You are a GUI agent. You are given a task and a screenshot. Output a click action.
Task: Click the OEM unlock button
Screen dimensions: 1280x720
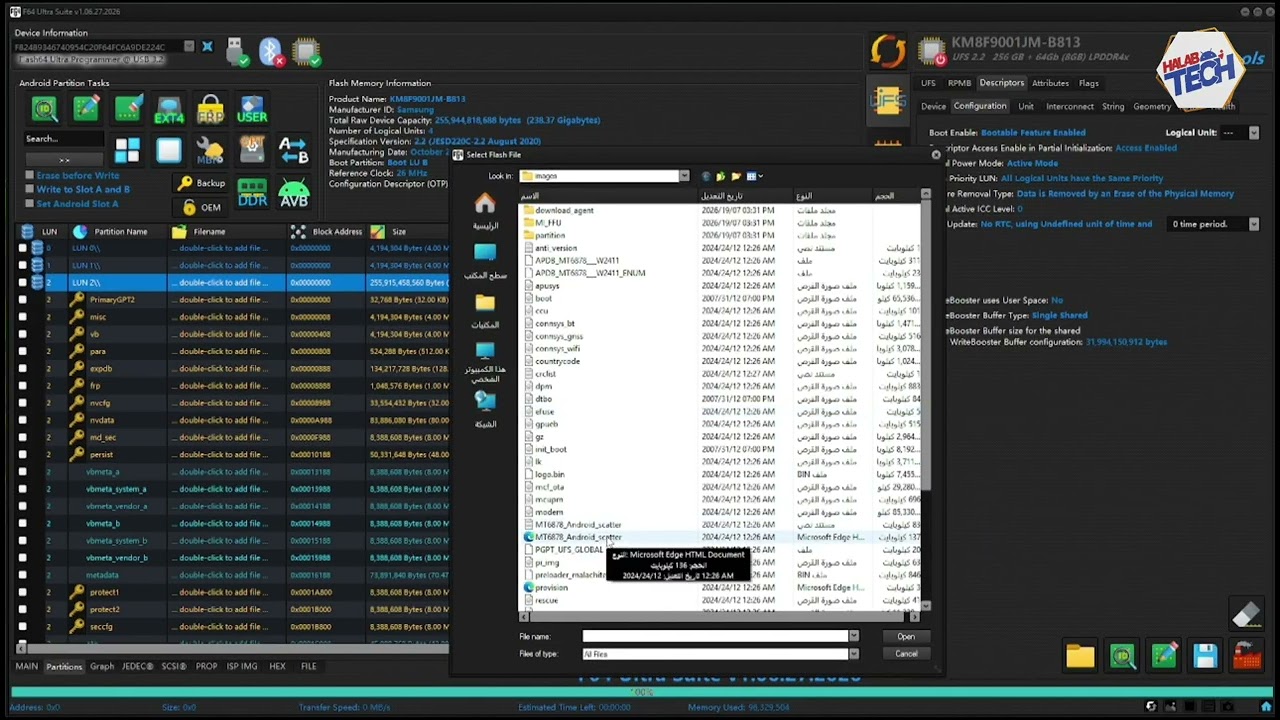(x=201, y=207)
